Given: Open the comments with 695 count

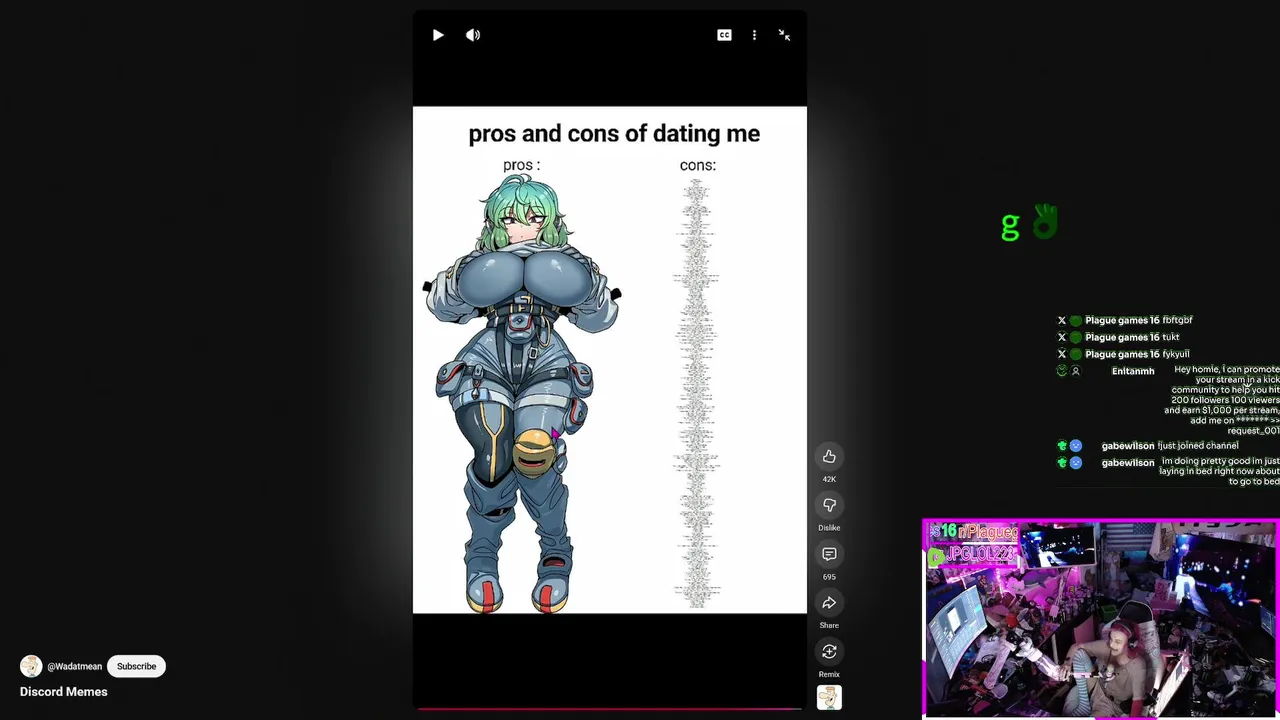Looking at the screenshot, I should (x=829, y=554).
